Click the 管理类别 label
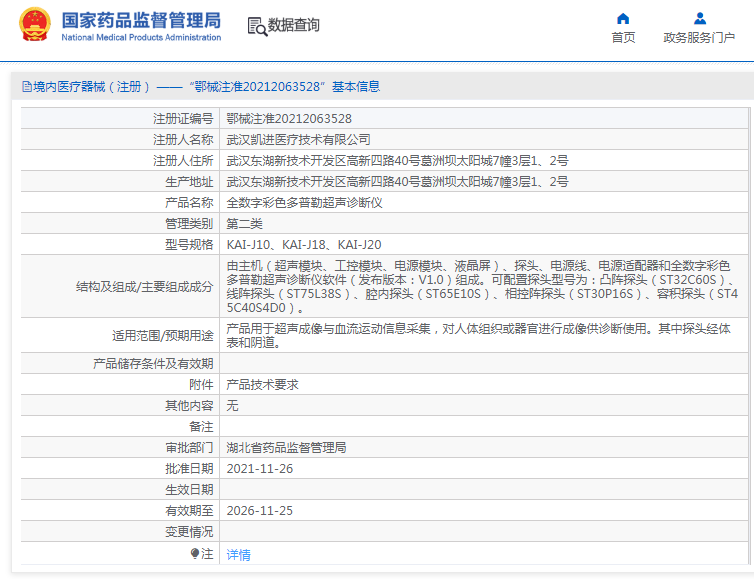The image size is (754, 579). coord(189,224)
